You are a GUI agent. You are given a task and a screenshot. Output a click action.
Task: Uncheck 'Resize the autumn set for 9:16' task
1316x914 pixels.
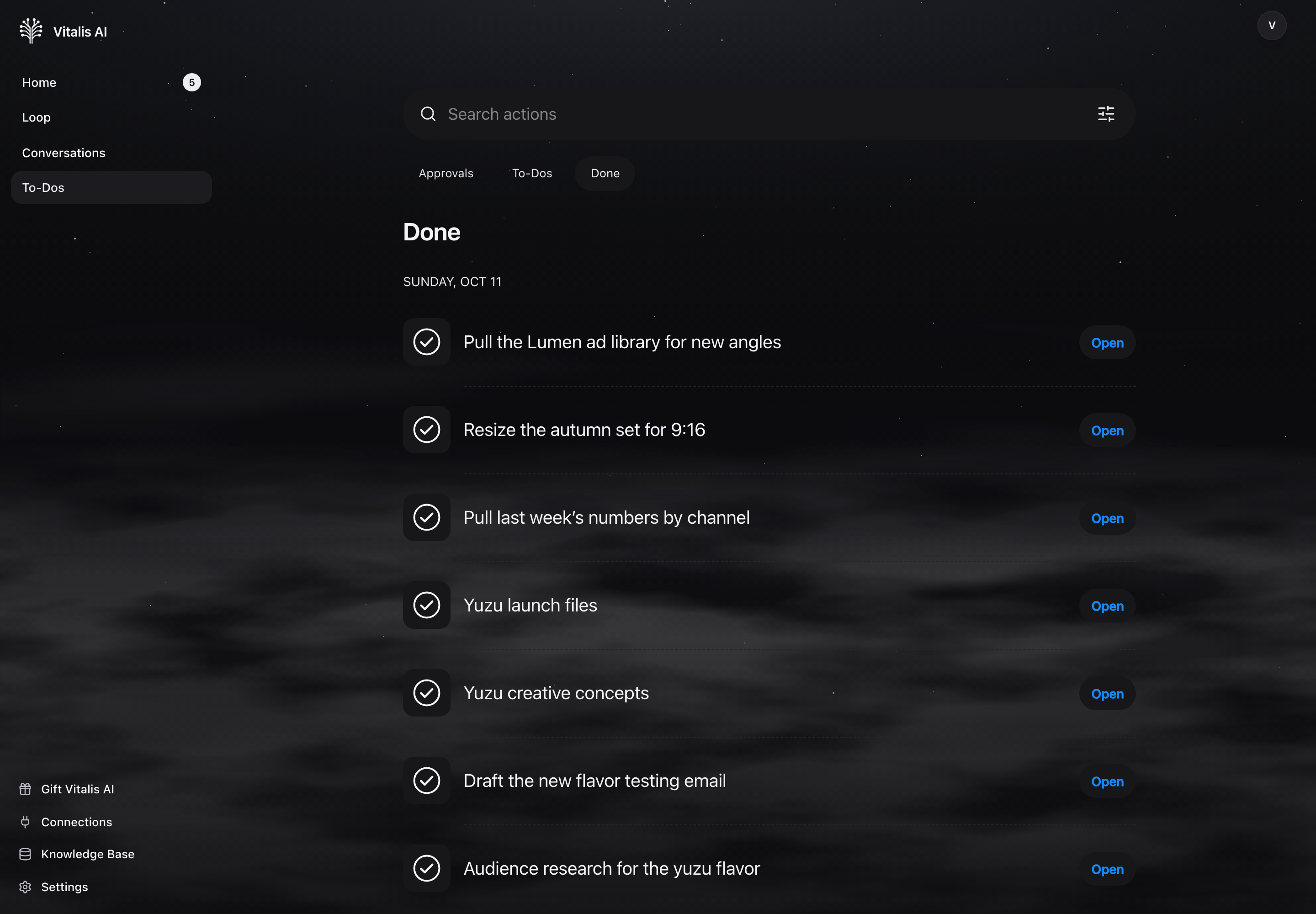tap(427, 430)
